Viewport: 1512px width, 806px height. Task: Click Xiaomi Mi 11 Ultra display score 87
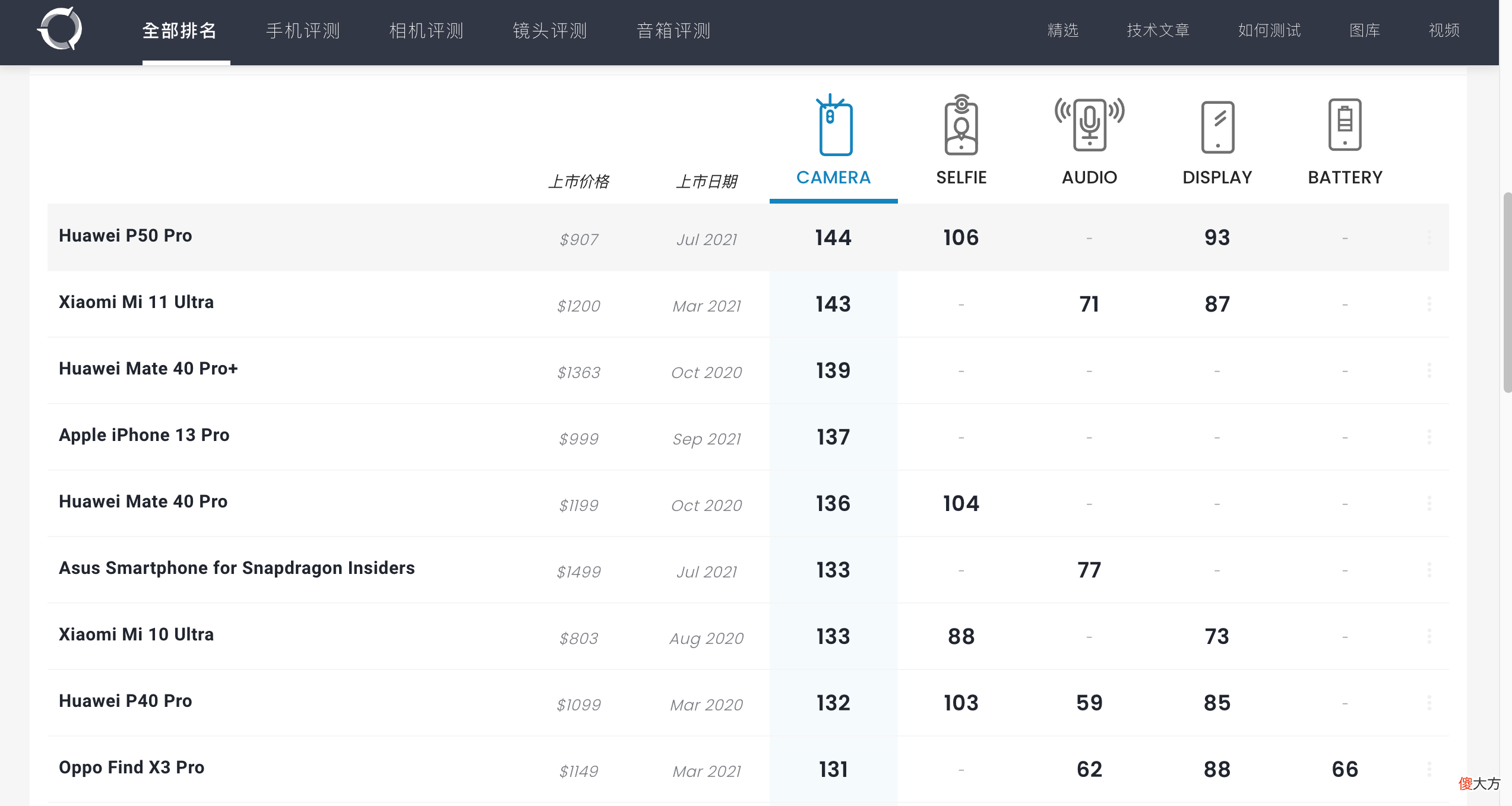coord(1217,304)
